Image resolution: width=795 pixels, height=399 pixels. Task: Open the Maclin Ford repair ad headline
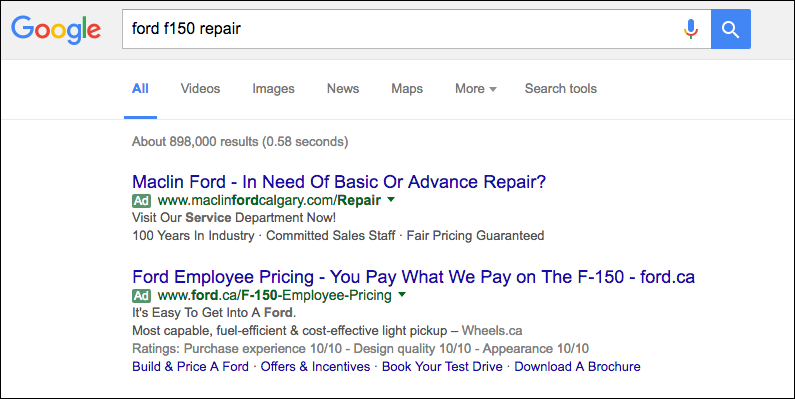point(339,182)
